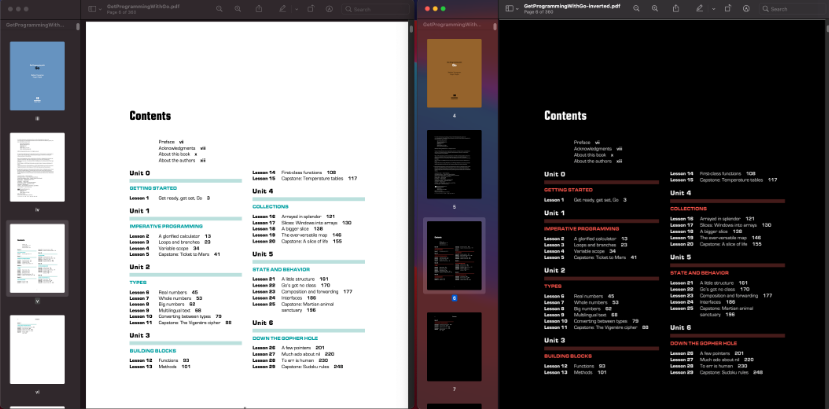The height and width of the screenshot is (409, 829).
Task: Activate the highlight pen in inverted window
Action: 699,8
